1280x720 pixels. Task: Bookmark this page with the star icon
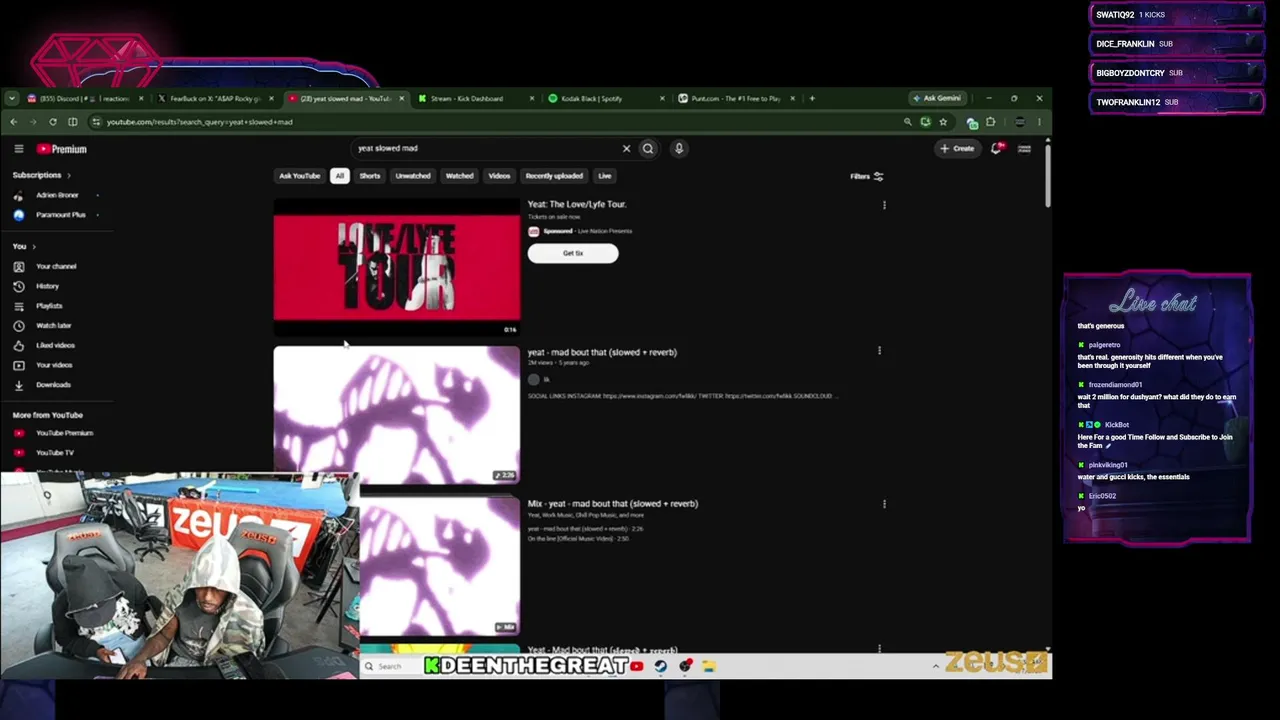[943, 123]
